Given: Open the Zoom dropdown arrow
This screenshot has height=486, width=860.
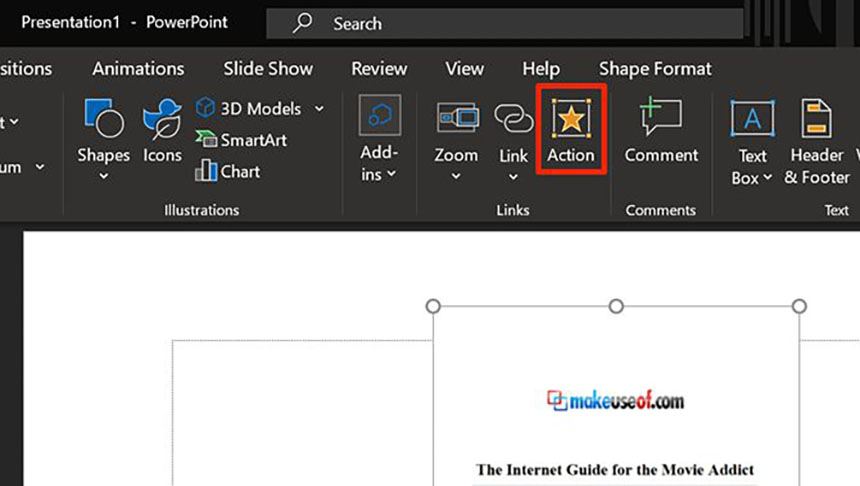Looking at the screenshot, I should pos(455,177).
